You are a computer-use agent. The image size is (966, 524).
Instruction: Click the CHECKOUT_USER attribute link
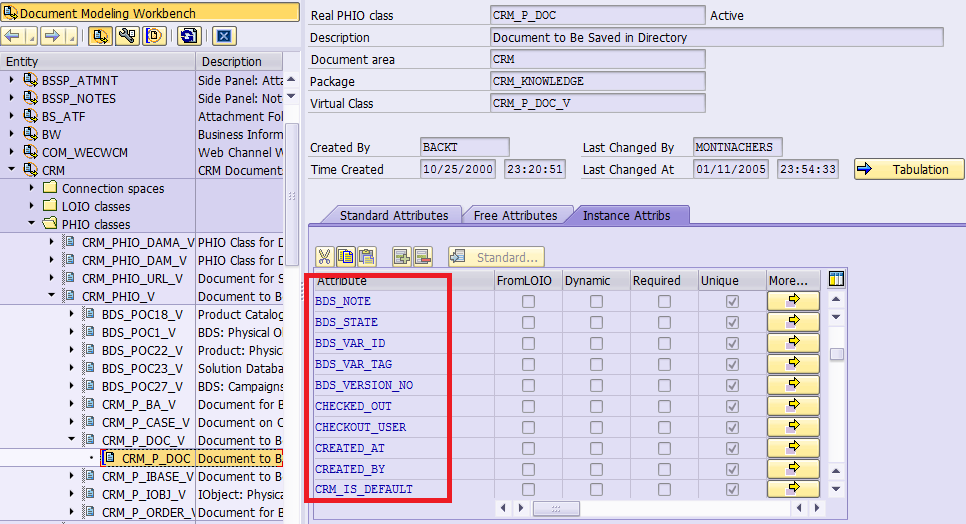pyautogui.click(x=360, y=427)
